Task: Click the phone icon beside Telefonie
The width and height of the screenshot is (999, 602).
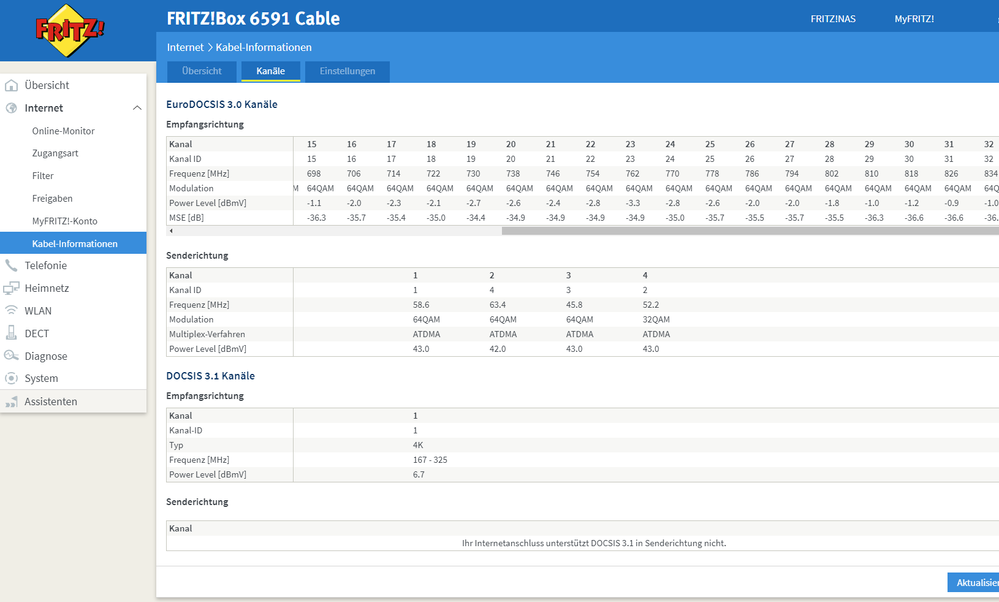Action: (x=11, y=266)
